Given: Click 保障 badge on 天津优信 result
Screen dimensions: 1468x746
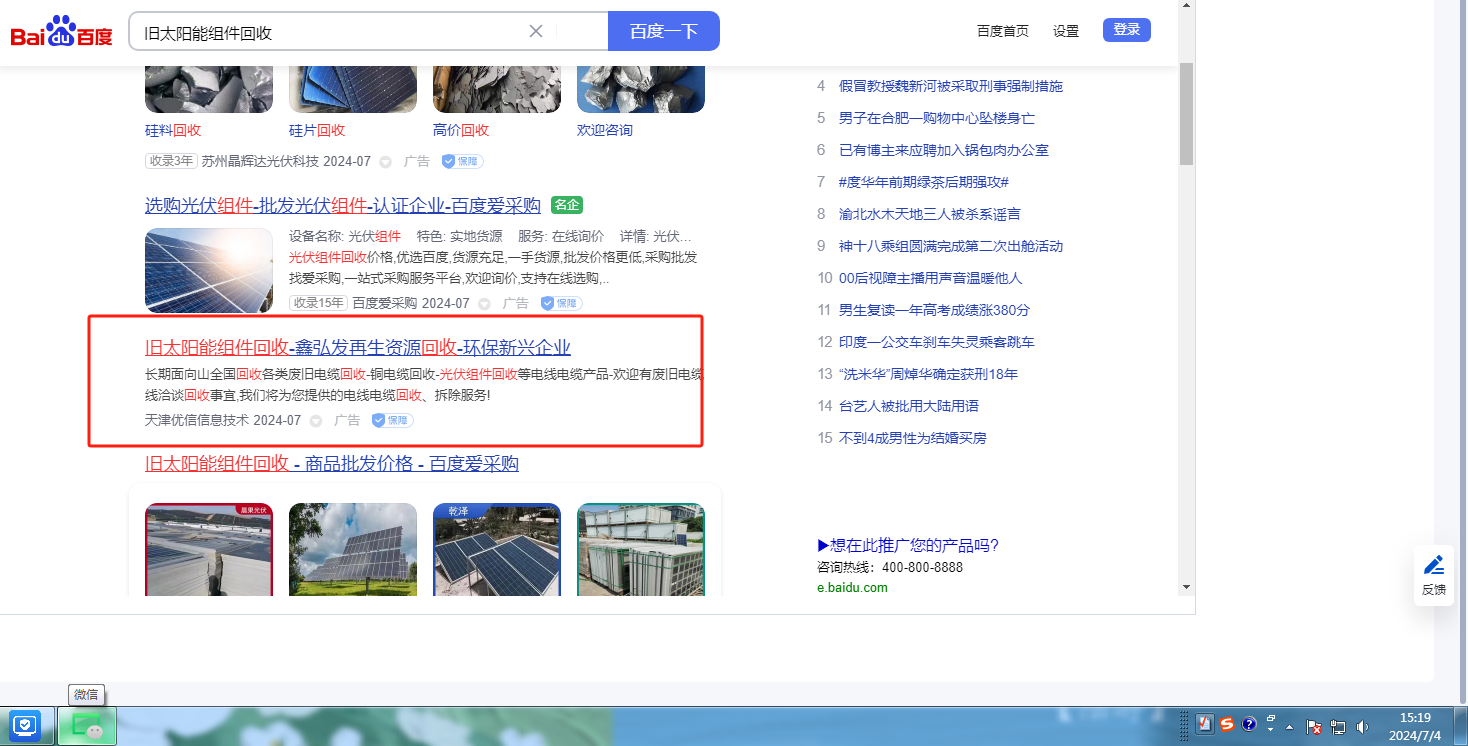Looking at the screenshot, I should 392,420.
